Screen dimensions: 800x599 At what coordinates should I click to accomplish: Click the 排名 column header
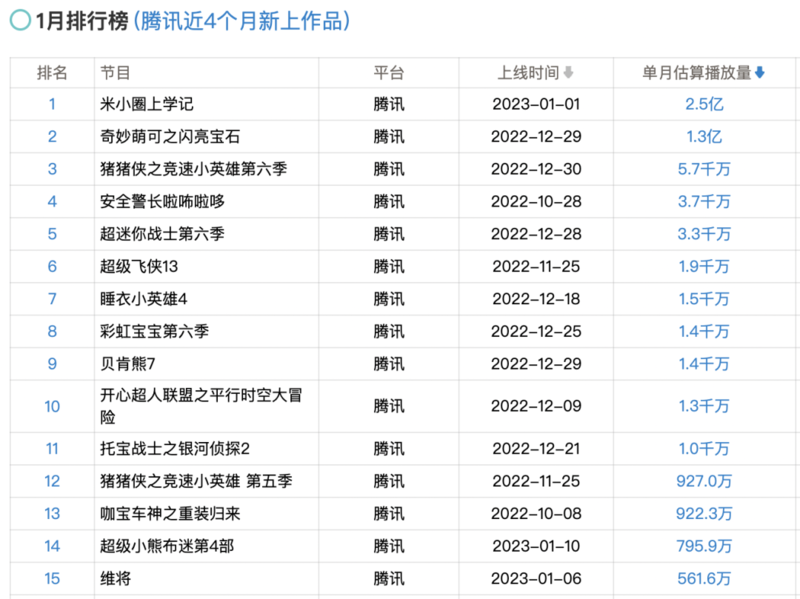(x=52, y=73)
